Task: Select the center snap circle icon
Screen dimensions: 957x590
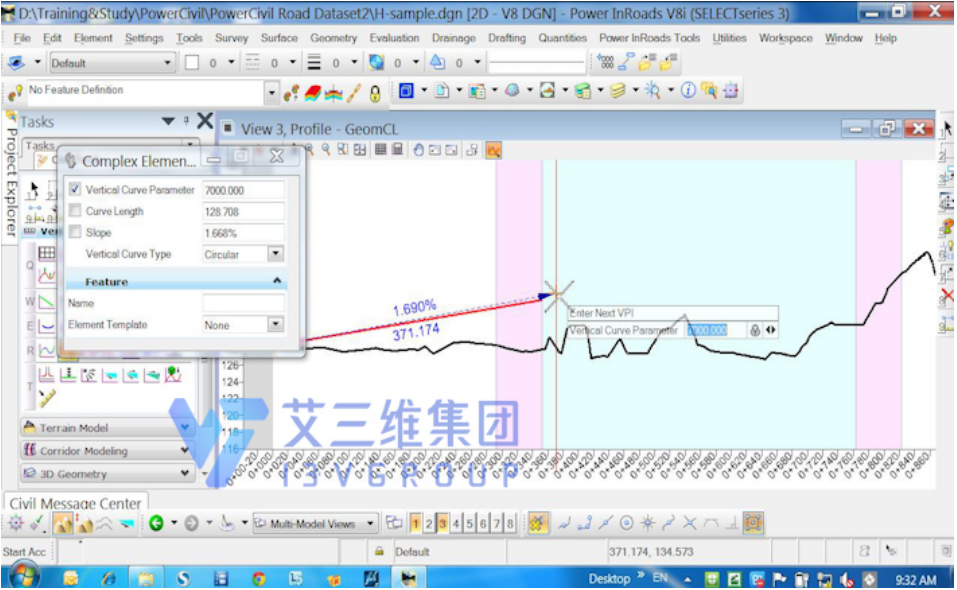Action: pos(626,523)
